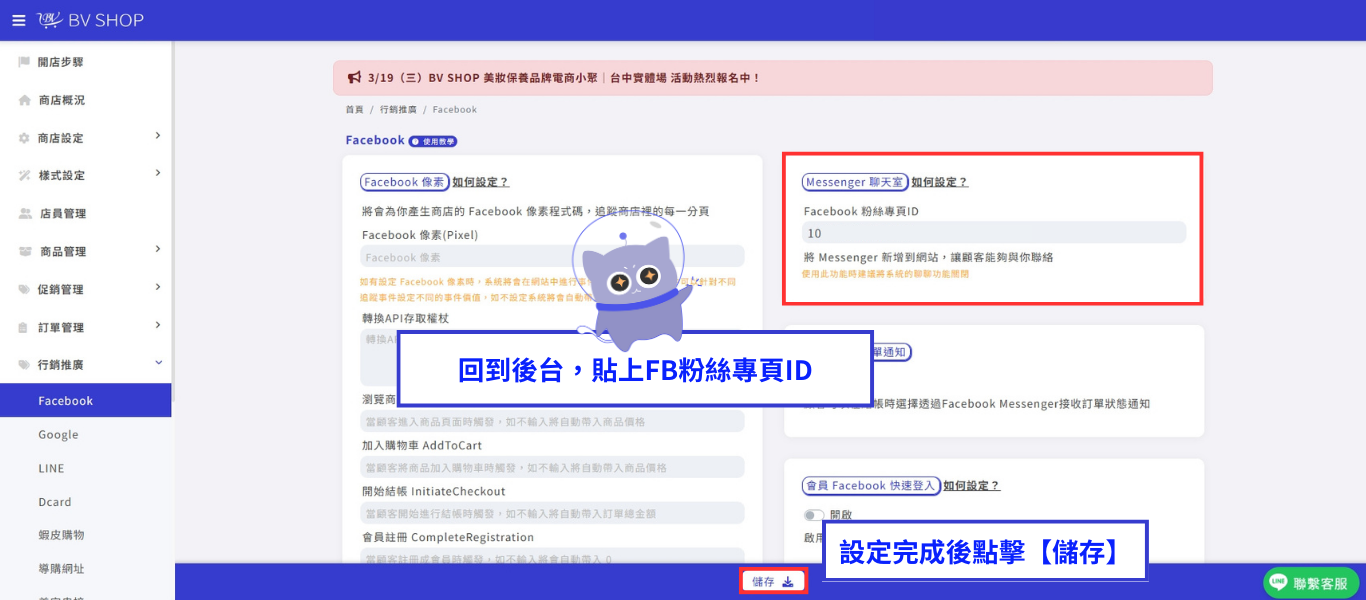Viewport: 1366px width, 600px height.
Task: Go to 行銷推廣 in the breadcrumb
Action: 398,110
